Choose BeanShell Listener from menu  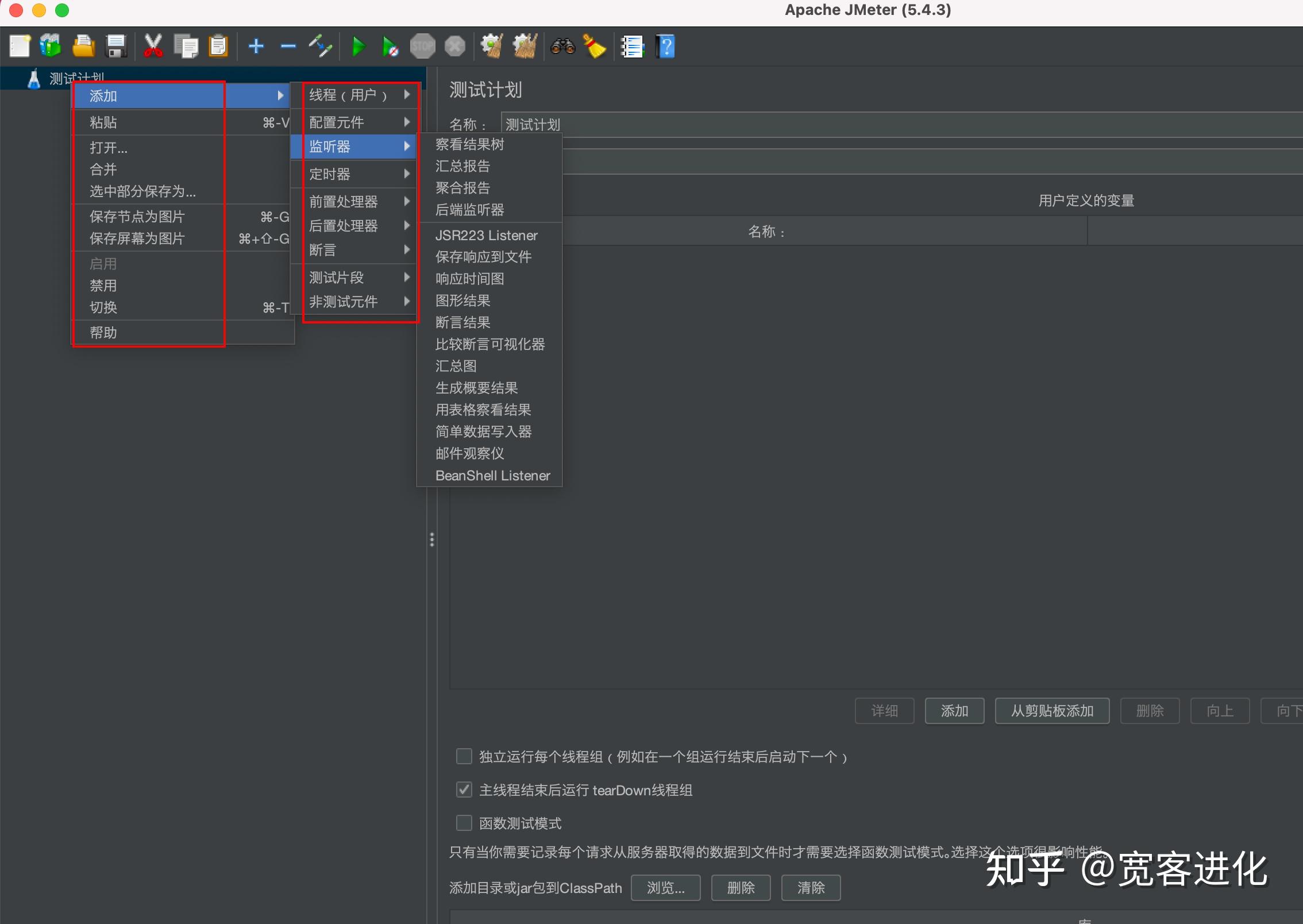(489, 475)
